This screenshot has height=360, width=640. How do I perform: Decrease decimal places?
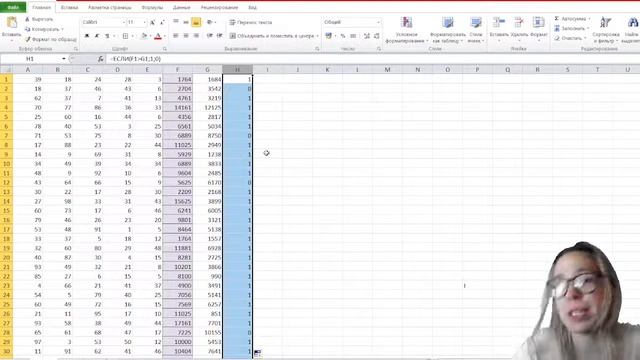tap(377, 36)
